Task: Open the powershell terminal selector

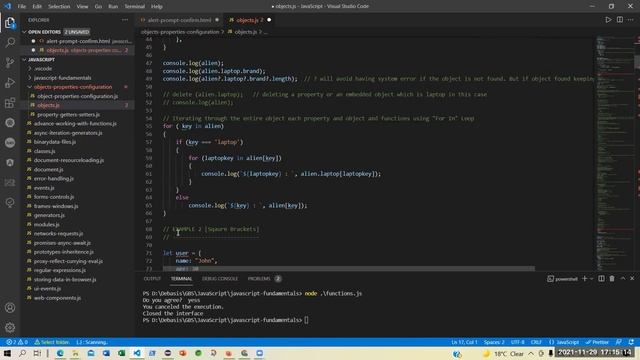Action: (x=562, y=279)
